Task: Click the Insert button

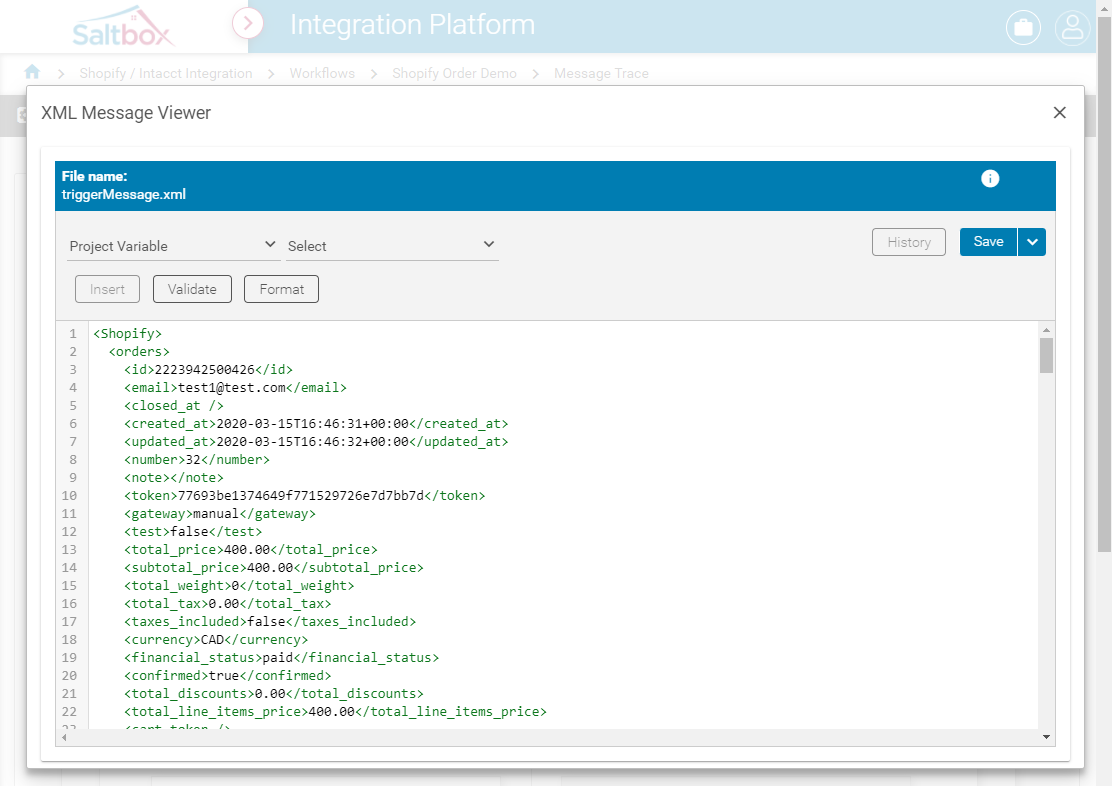Action: tap(107, 289)
